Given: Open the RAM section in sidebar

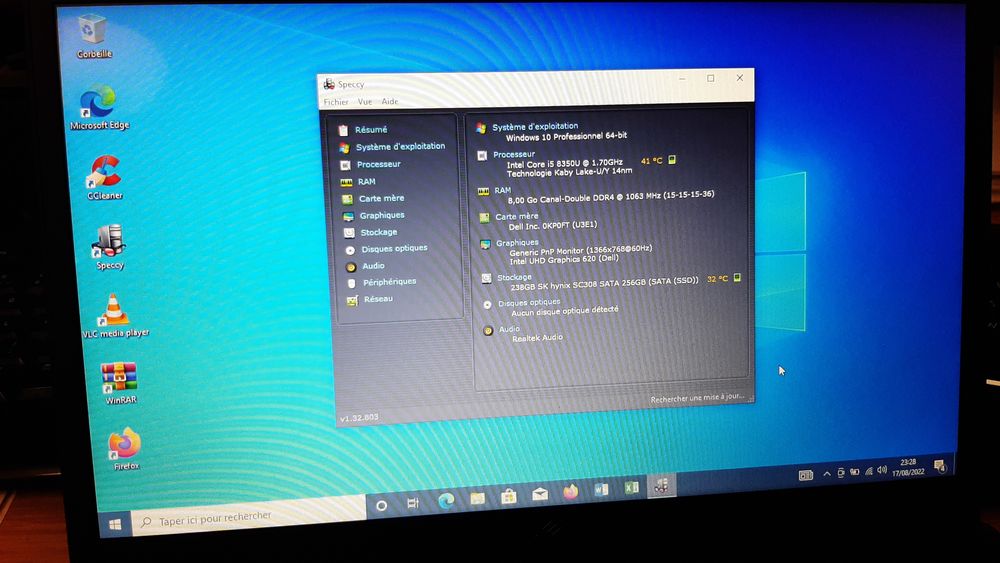Looking at the screenshot, I should [x=366, y=182].
